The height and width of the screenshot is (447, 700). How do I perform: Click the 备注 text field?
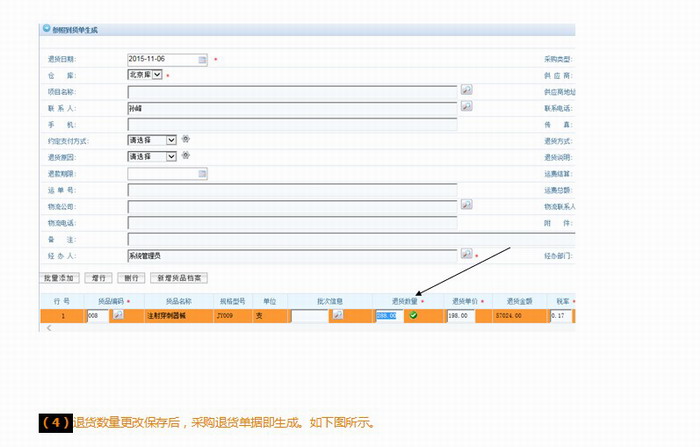(x=292, y=239)
